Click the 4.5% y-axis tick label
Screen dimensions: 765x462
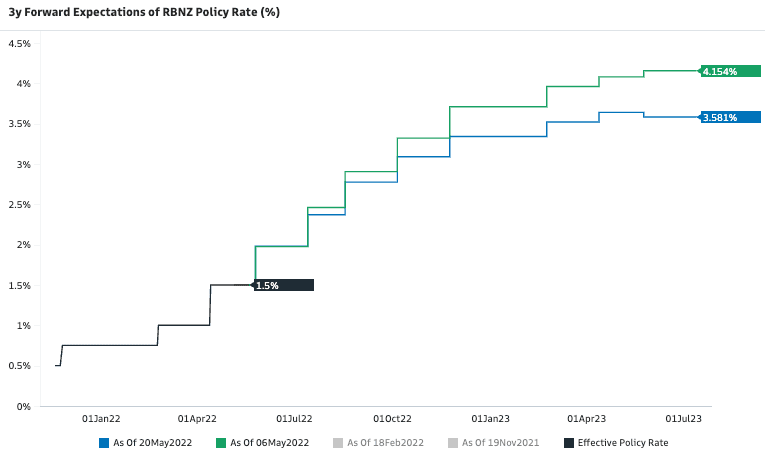click(x=19, y=44)
